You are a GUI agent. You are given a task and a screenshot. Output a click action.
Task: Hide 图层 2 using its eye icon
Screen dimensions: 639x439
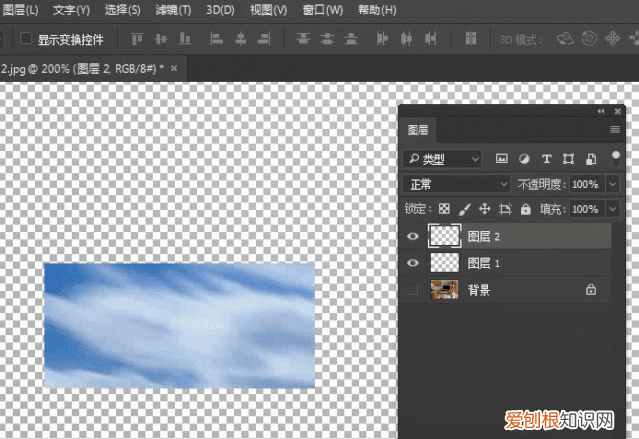[x=414, y=236]
